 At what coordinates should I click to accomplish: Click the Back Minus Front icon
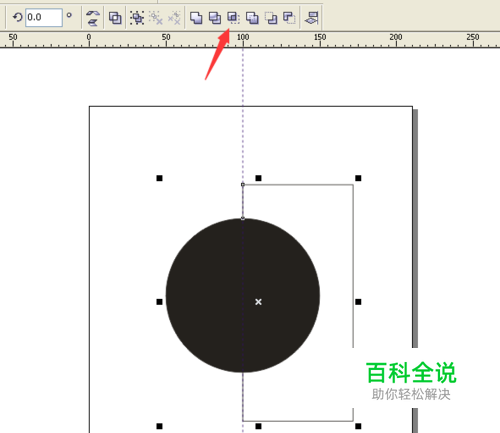[x=289, y=18]
